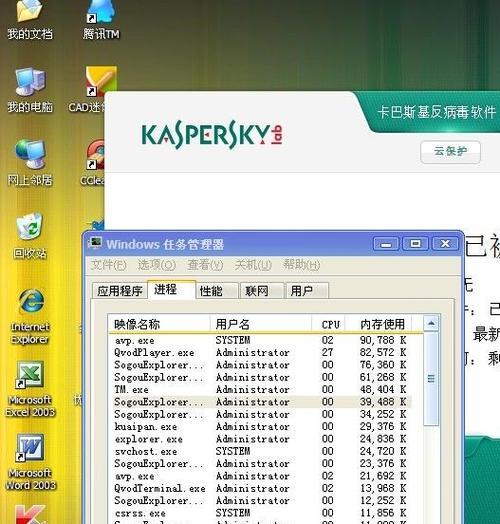
Task: Select the kuaipan.exe process
Action: click(261, 427)
